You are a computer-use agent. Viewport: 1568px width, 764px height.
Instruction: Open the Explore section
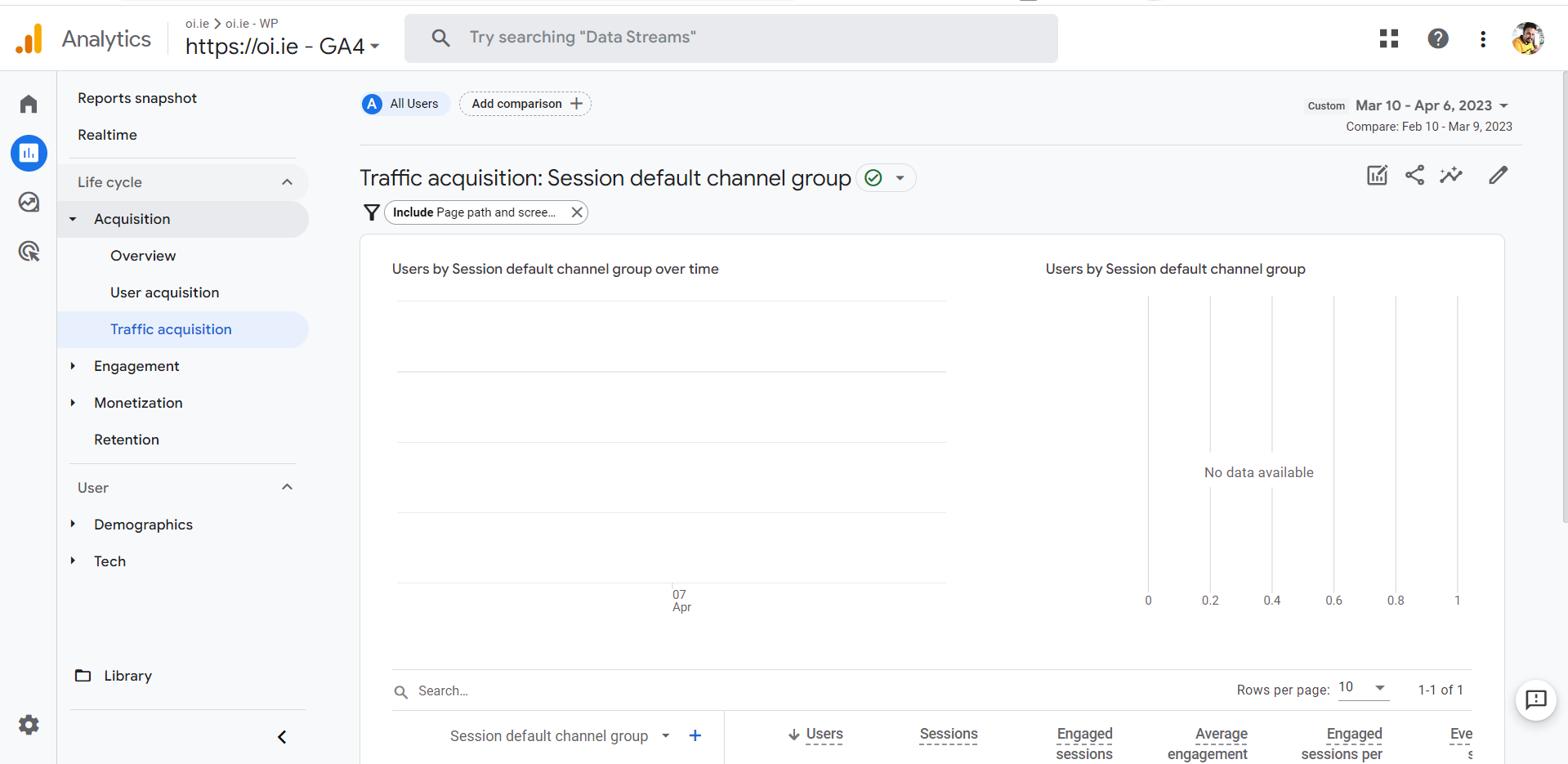point(29,202)
